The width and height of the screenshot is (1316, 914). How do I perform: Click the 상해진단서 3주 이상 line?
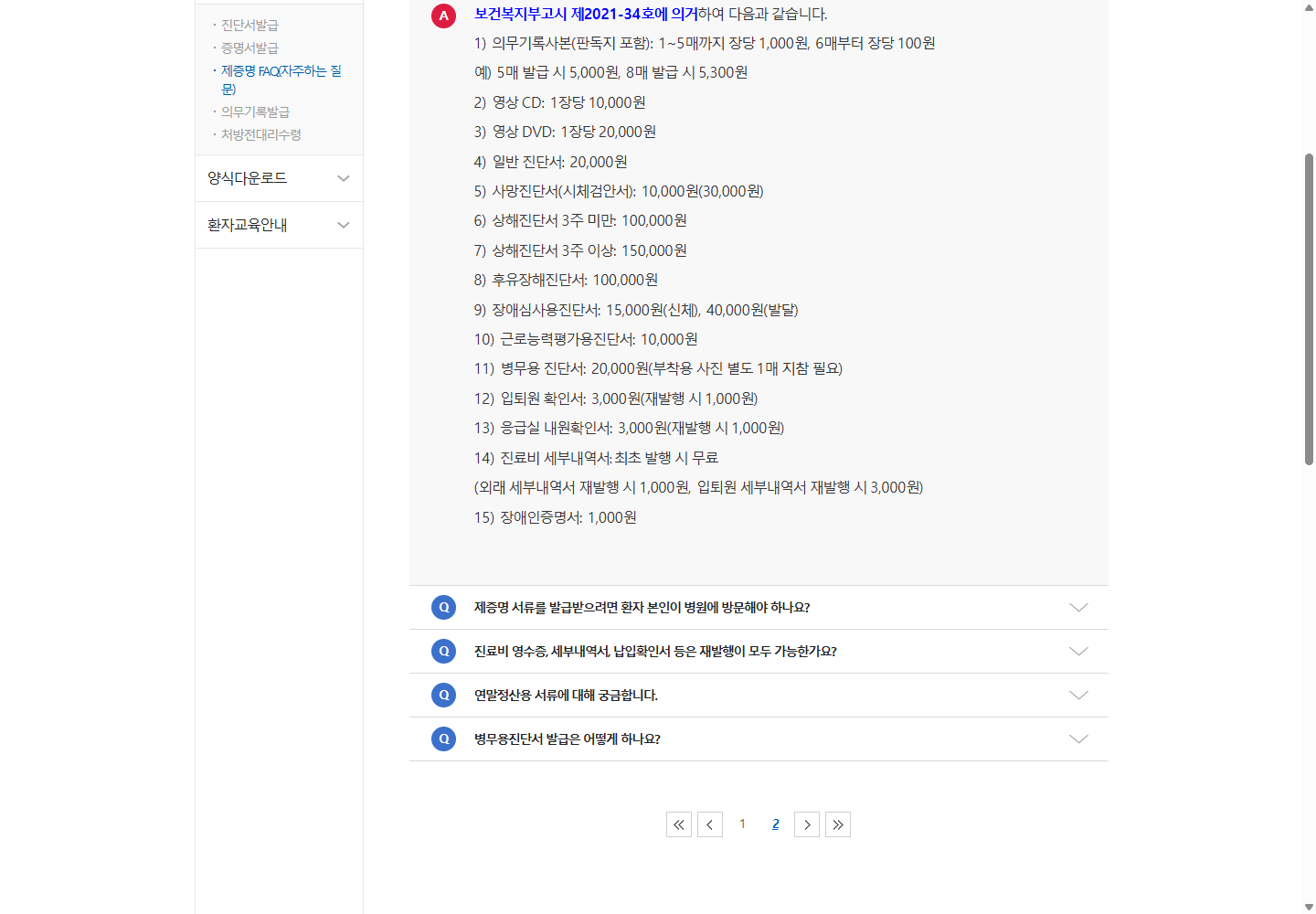tap(580, 250)
